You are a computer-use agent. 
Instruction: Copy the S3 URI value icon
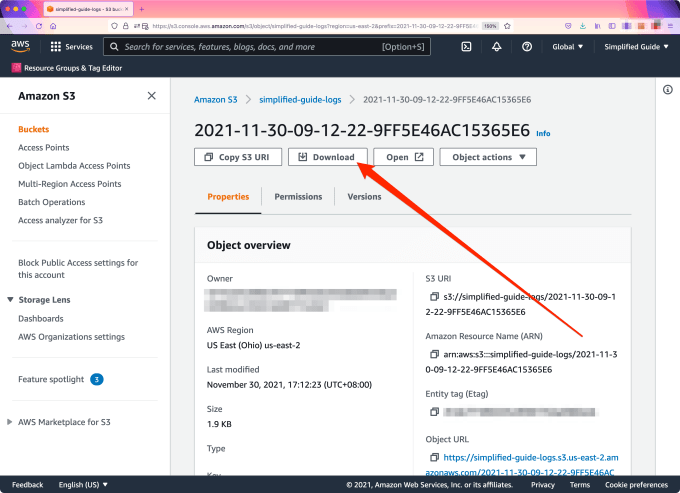click(x=434, y=297)
